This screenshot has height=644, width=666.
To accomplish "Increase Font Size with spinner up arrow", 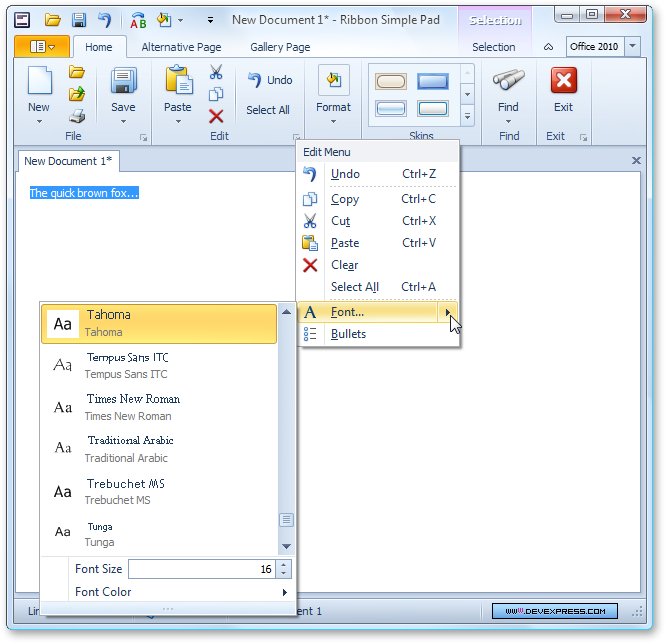I will coord(283,565).
